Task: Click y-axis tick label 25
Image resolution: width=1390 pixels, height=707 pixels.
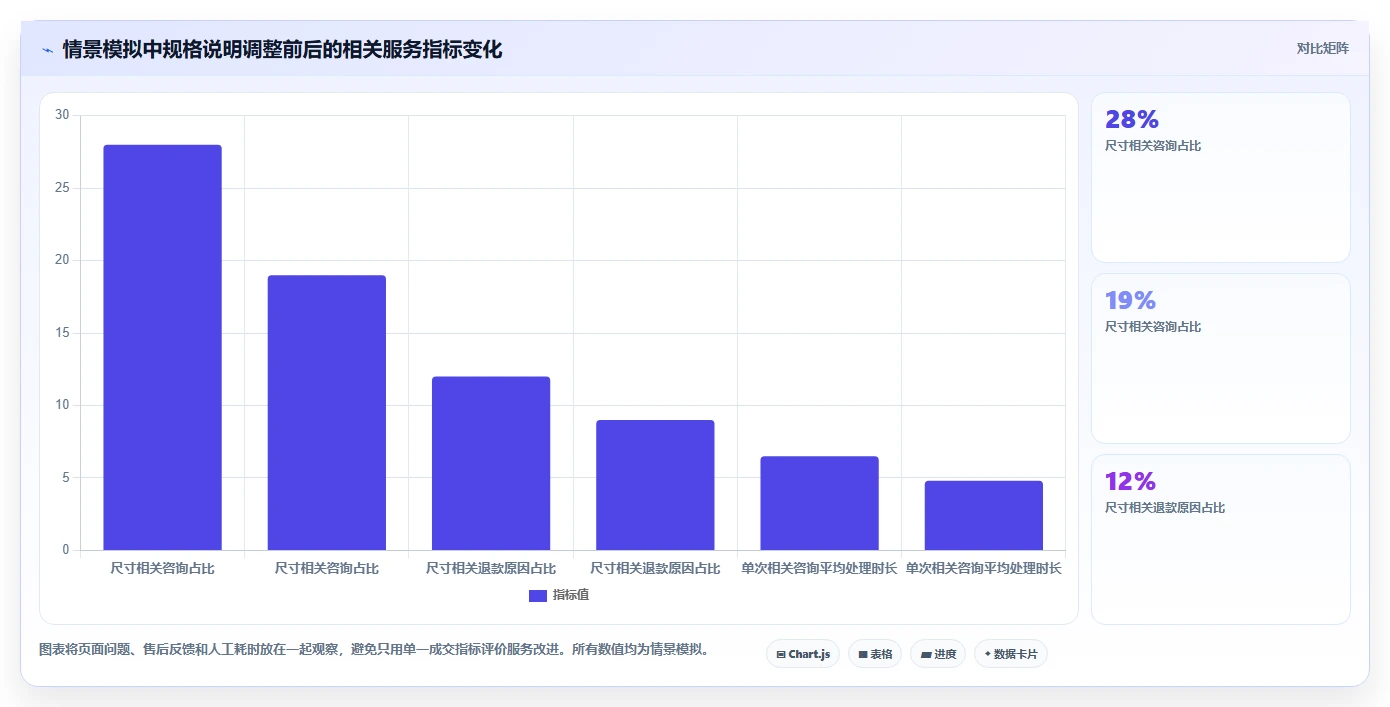Action: tap(62, 188)
